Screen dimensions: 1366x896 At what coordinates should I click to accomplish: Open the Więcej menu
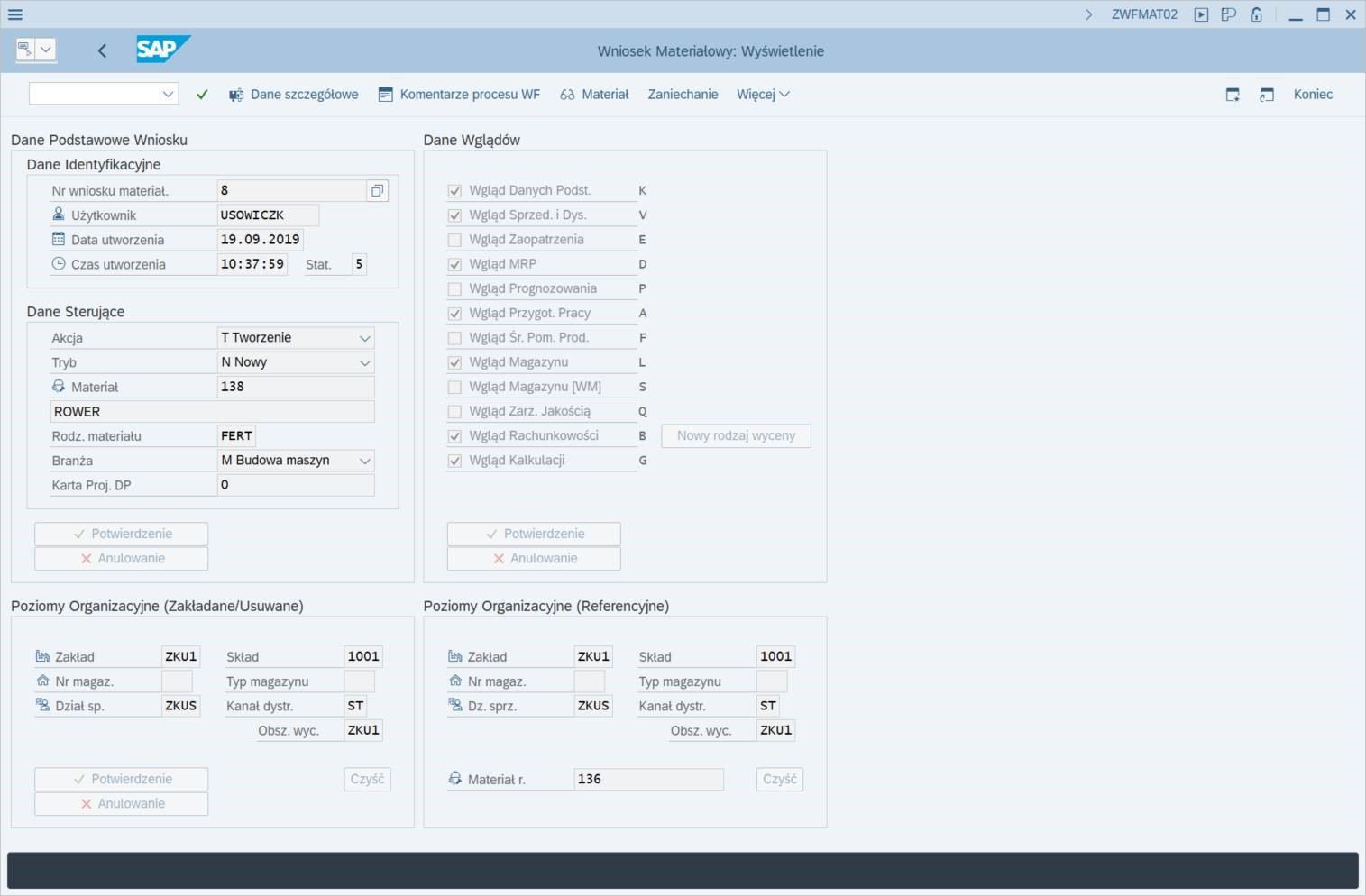(x=763, y=95)
